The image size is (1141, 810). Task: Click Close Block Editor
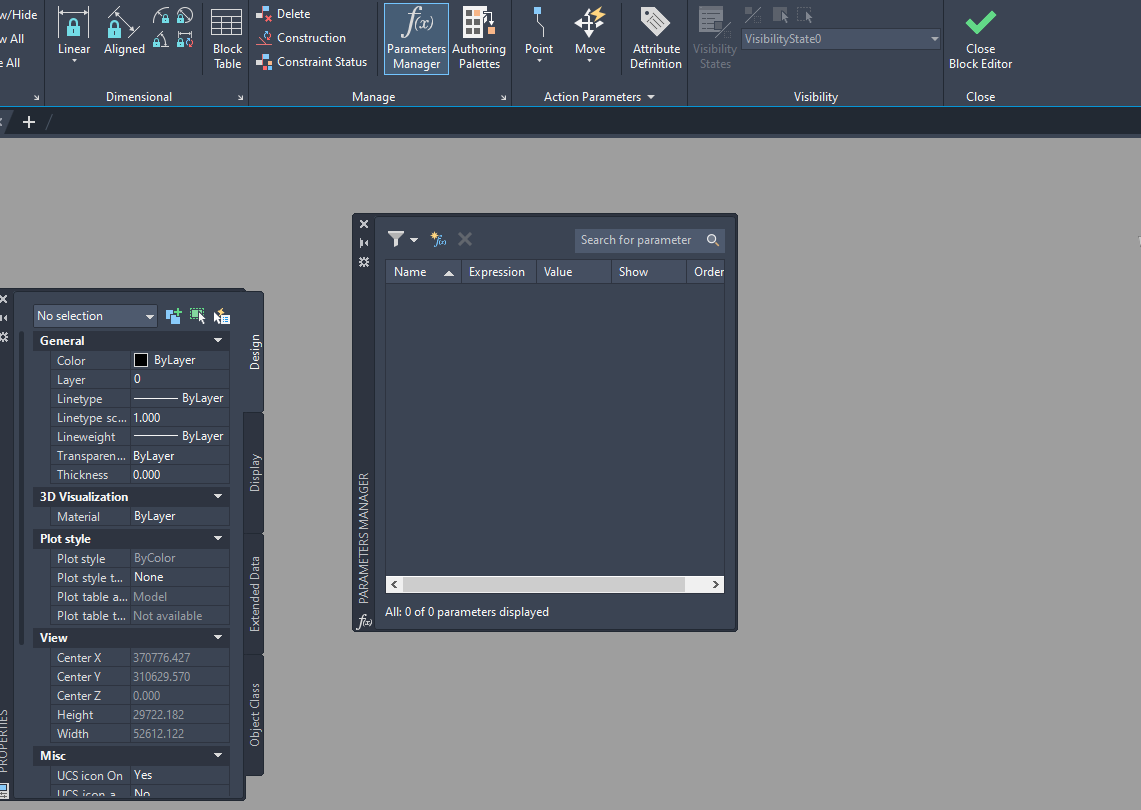[979, 38]
